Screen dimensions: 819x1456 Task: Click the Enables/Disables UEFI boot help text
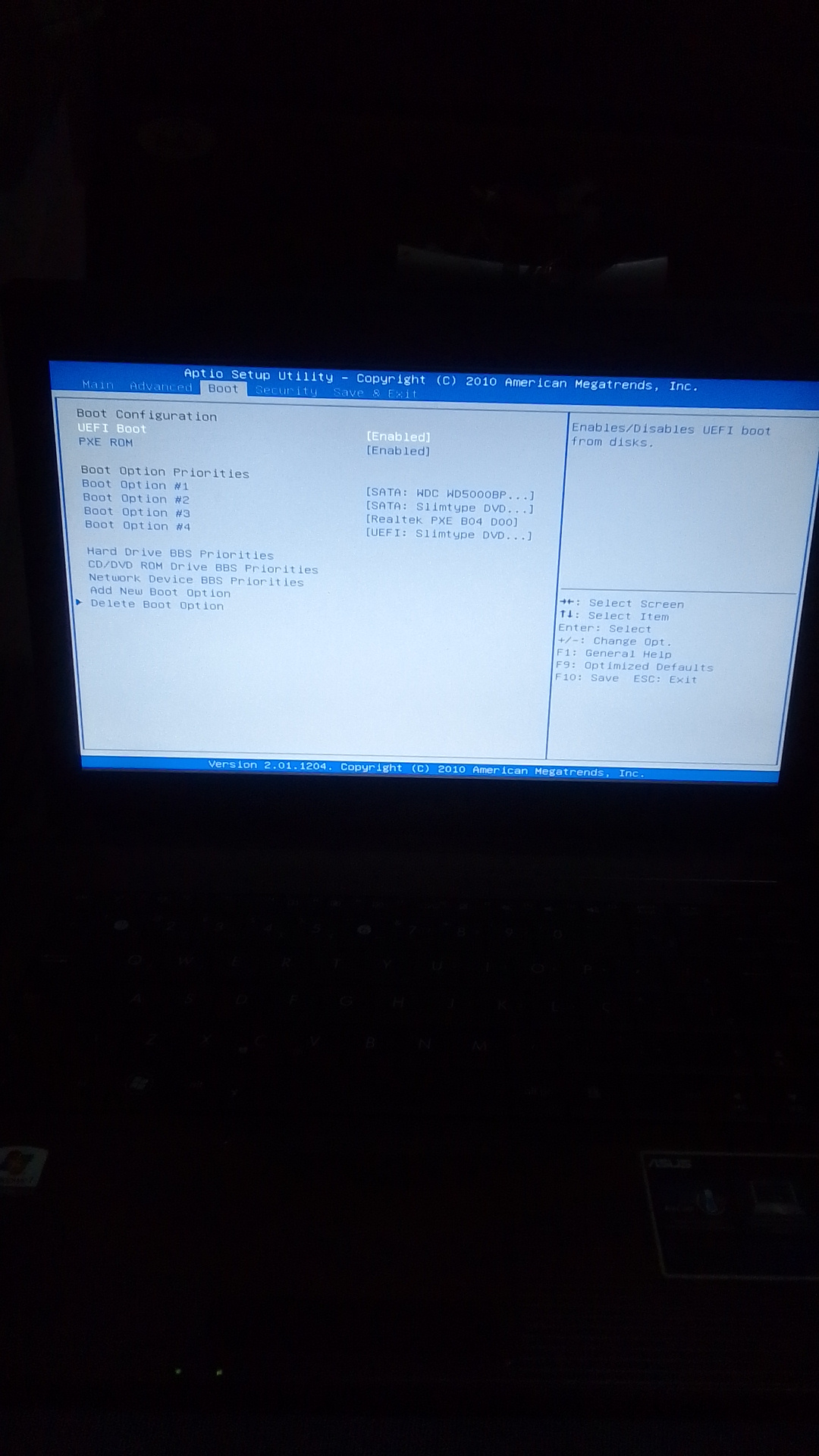[670, 435]
